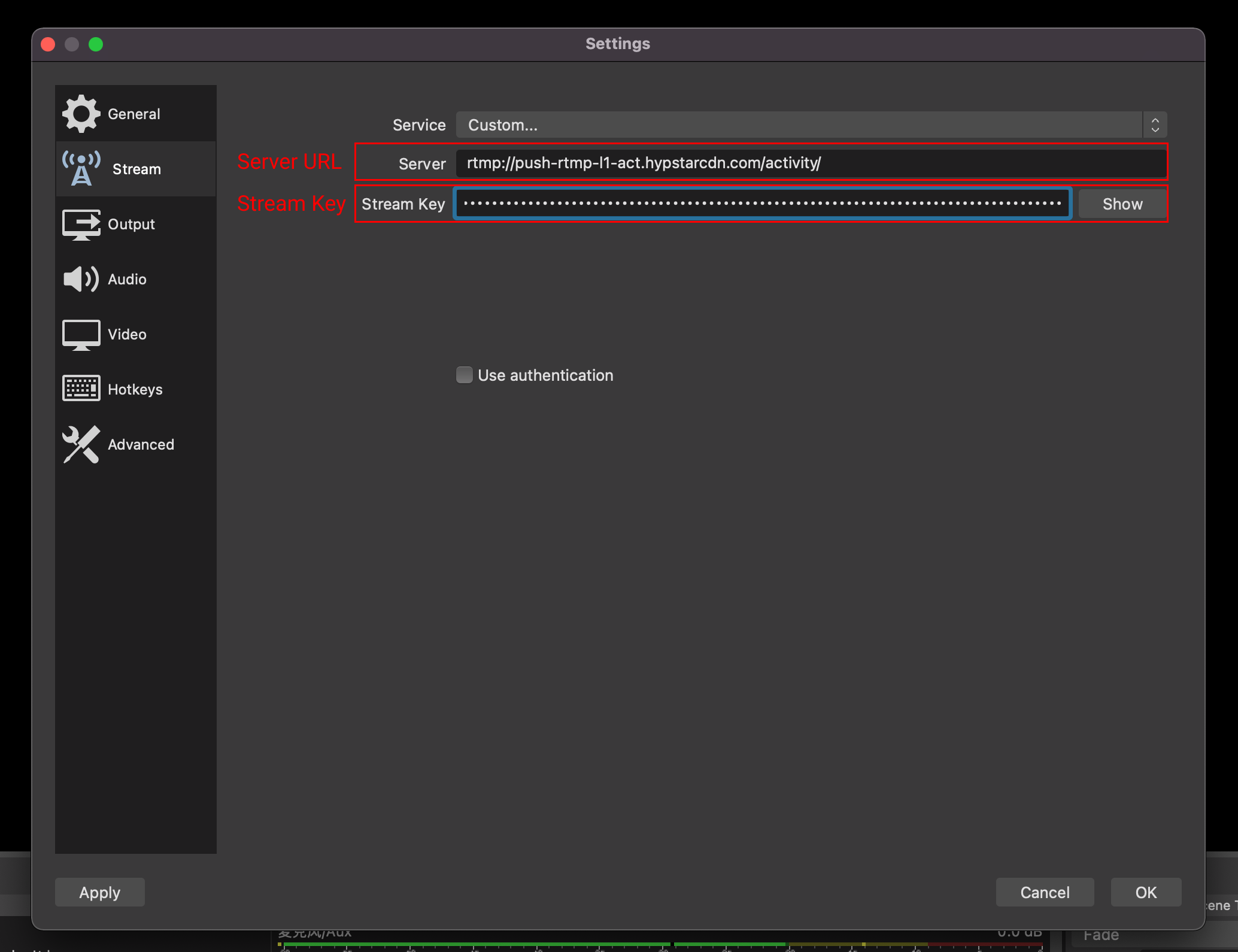This screenshot has width=1238, height=952.
Task: Focus the Stream Key password field
Action: 762,204
